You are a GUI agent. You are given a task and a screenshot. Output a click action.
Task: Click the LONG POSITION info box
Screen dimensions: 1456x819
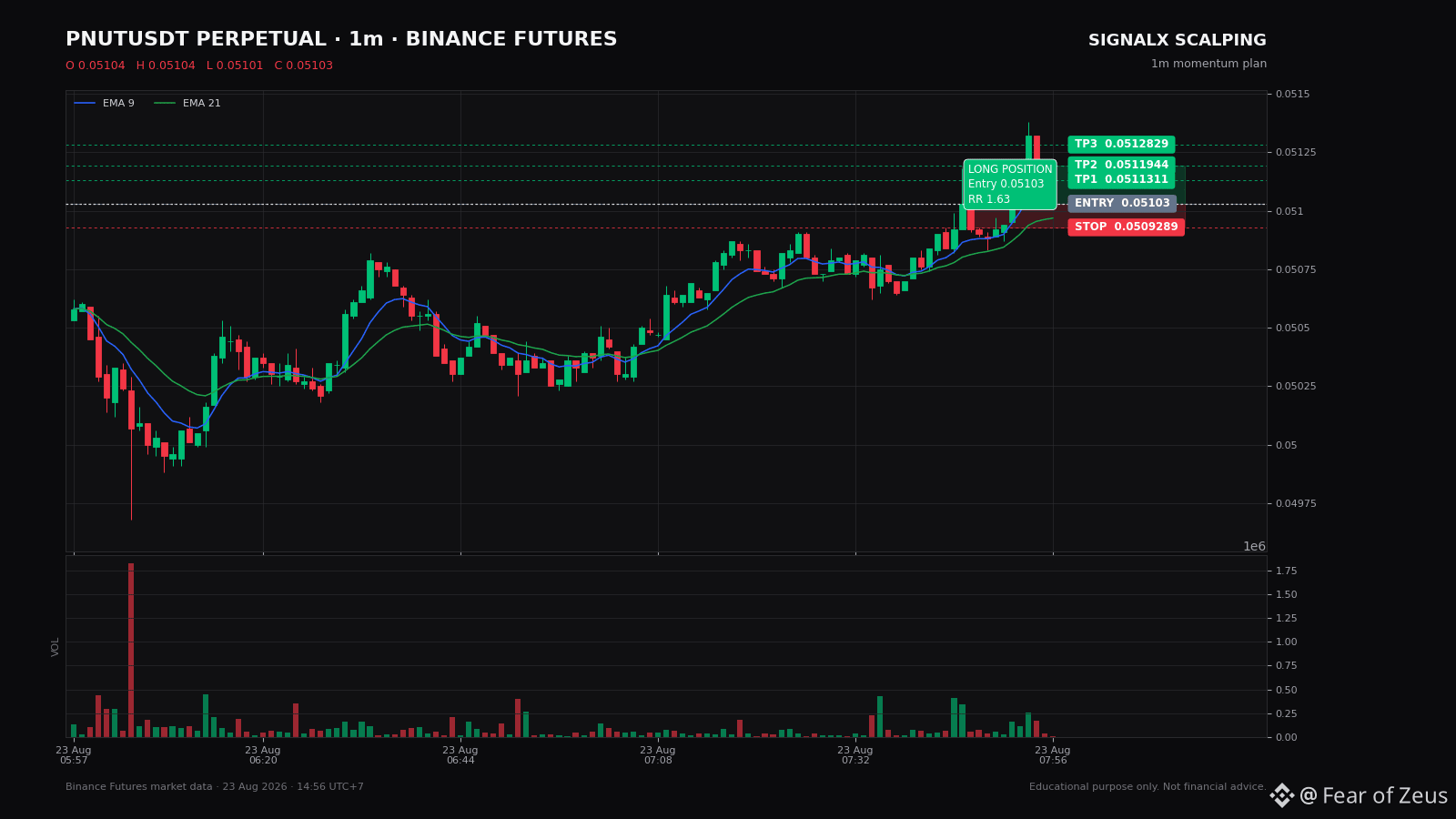coord(1010,185)
